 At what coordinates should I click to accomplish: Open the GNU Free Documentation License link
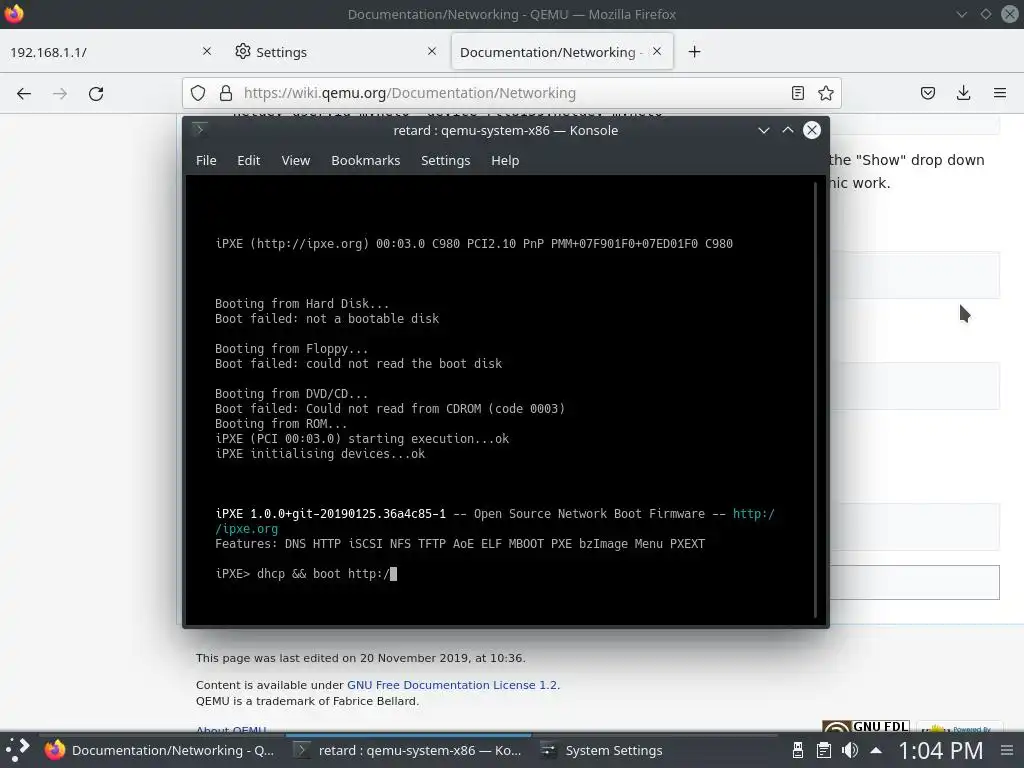[453, 685]
